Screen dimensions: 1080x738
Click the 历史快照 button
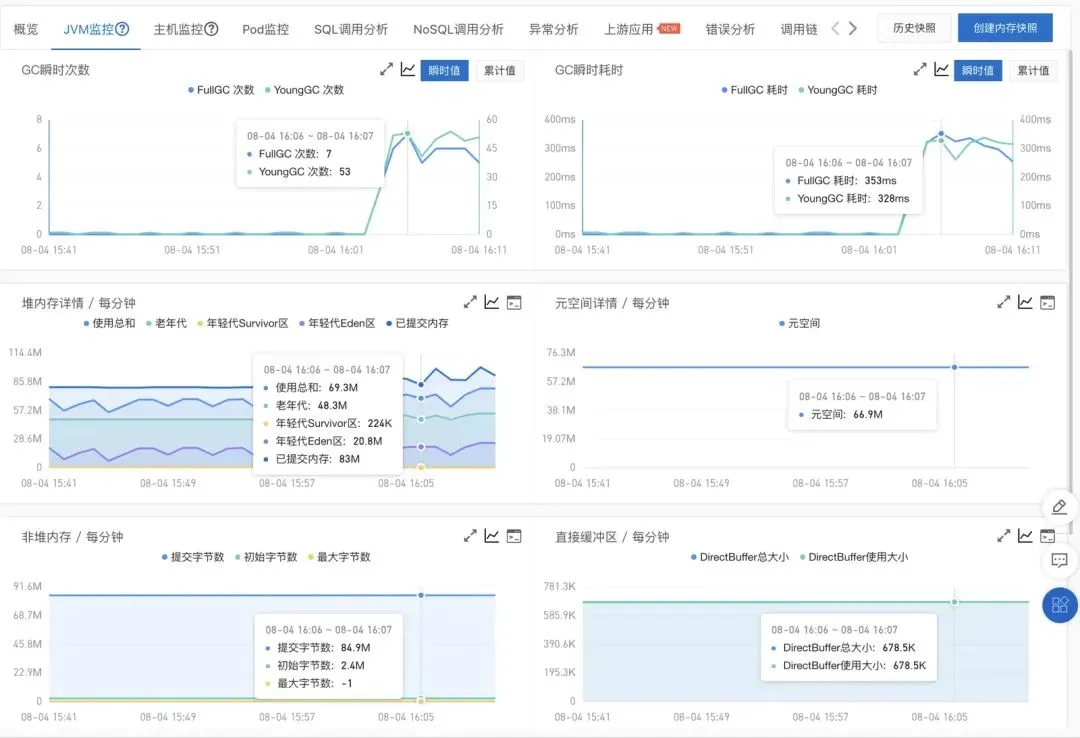pyautogui.click(x=914, y=28)
